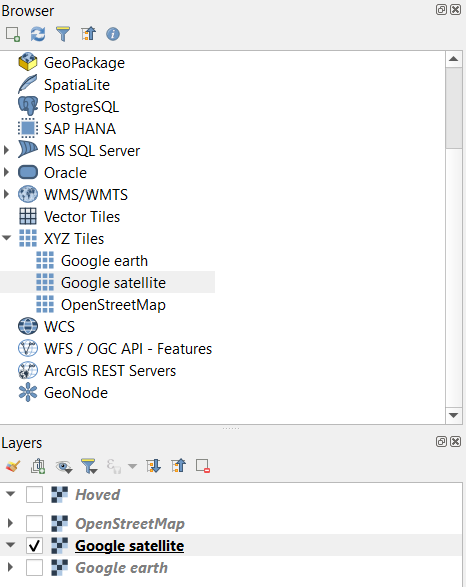Viewport: 466px width, 587px height.
Task: Expand the MS SQL Server node
Action: [x=6, y=150]
